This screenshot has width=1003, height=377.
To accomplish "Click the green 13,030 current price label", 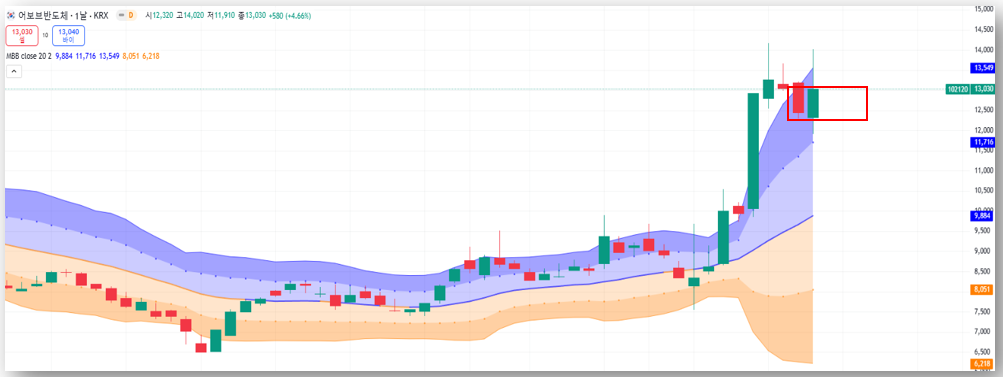I will coord(983,89).
